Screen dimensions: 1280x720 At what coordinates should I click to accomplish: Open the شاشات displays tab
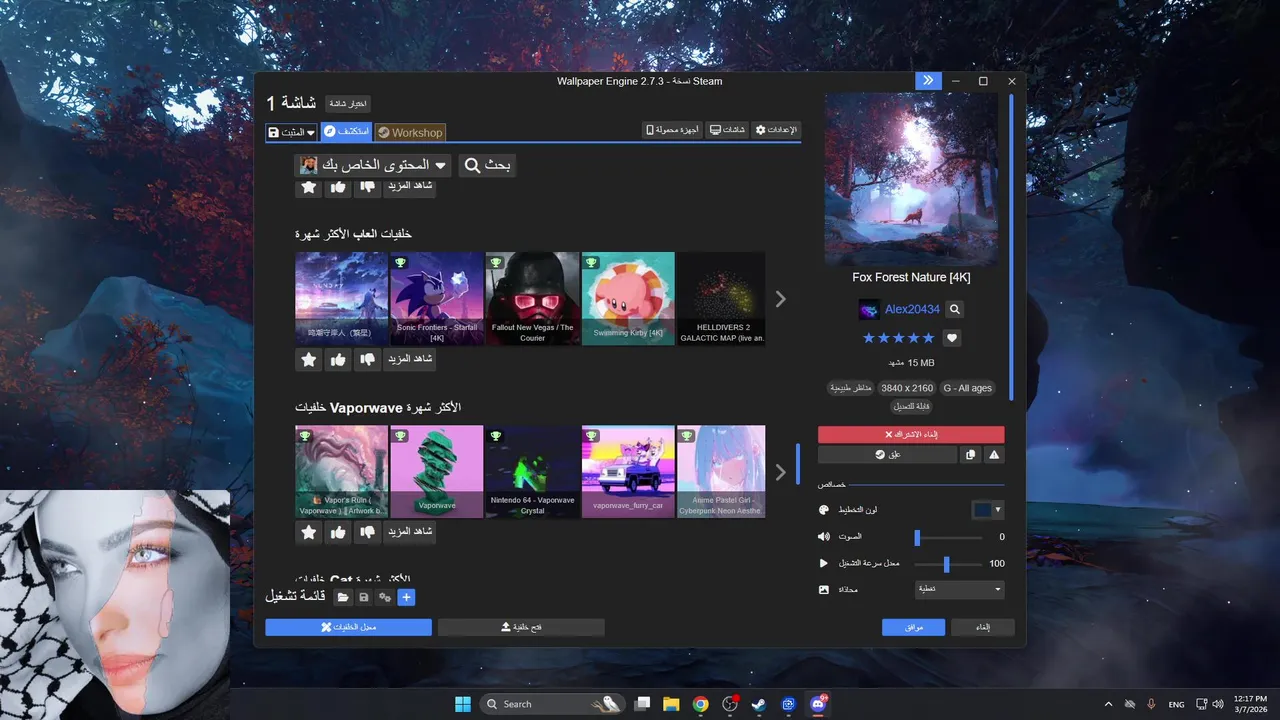[x=727, y=130]
